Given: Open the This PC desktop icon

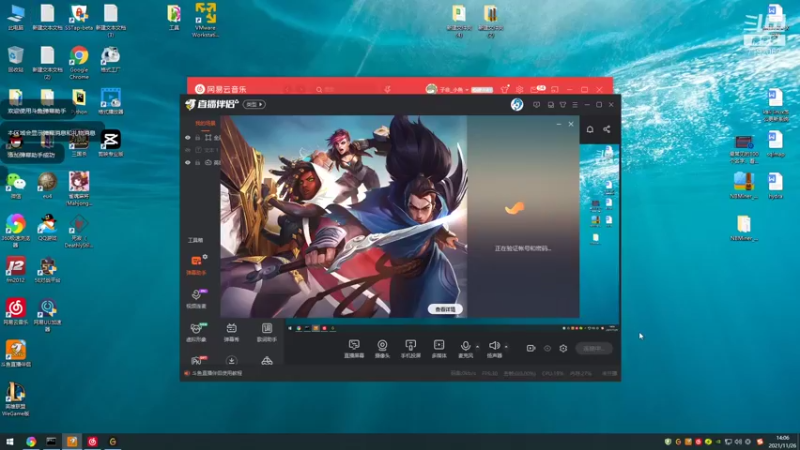Looking at the screenshot, I should [x=15, y=17].
